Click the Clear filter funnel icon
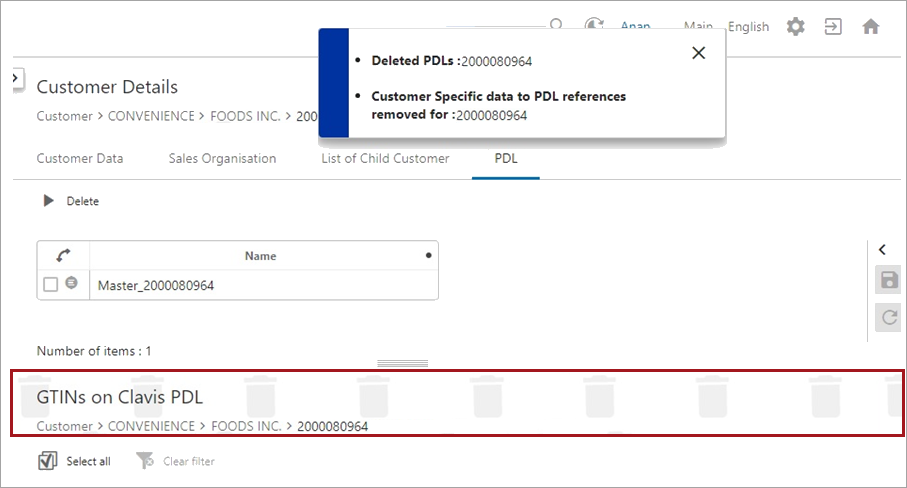This screenshot has height=488, width=907. coord(145,461)
